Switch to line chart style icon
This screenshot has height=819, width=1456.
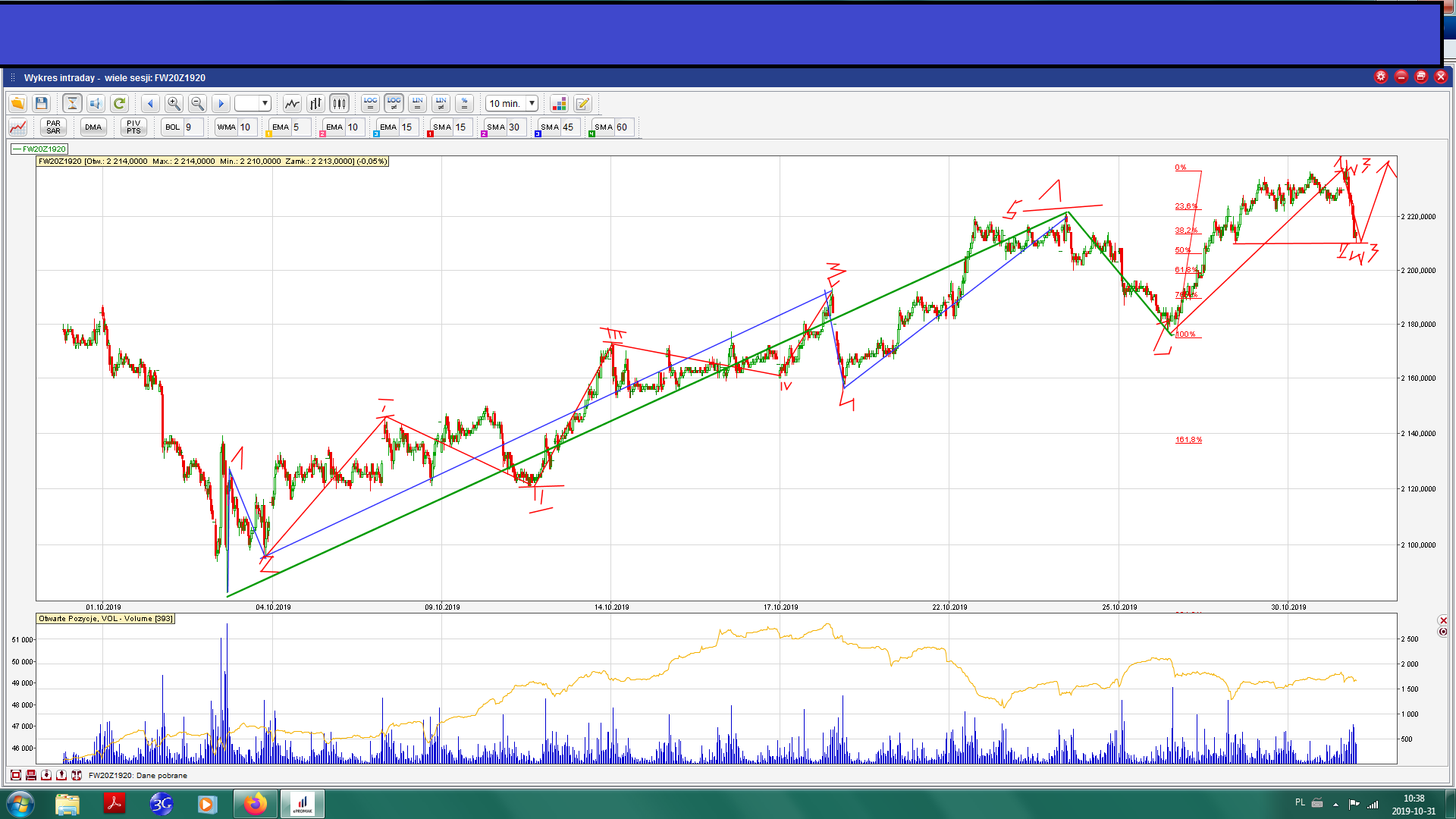pyautogui.click(x=292, y=103)
